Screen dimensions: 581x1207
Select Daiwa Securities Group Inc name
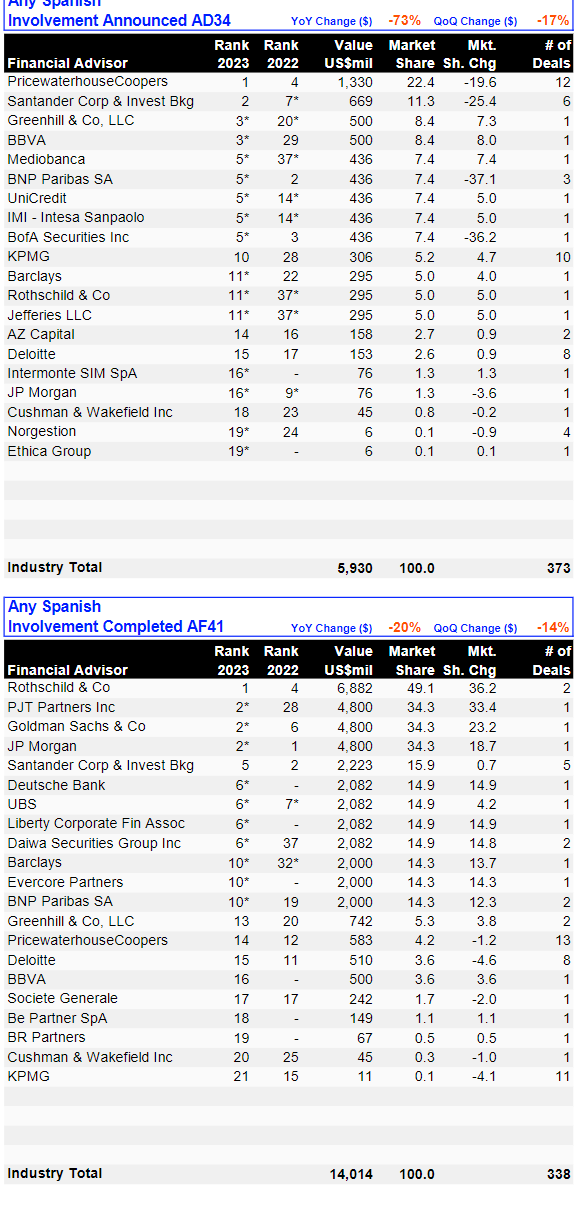tap(95, 843)
